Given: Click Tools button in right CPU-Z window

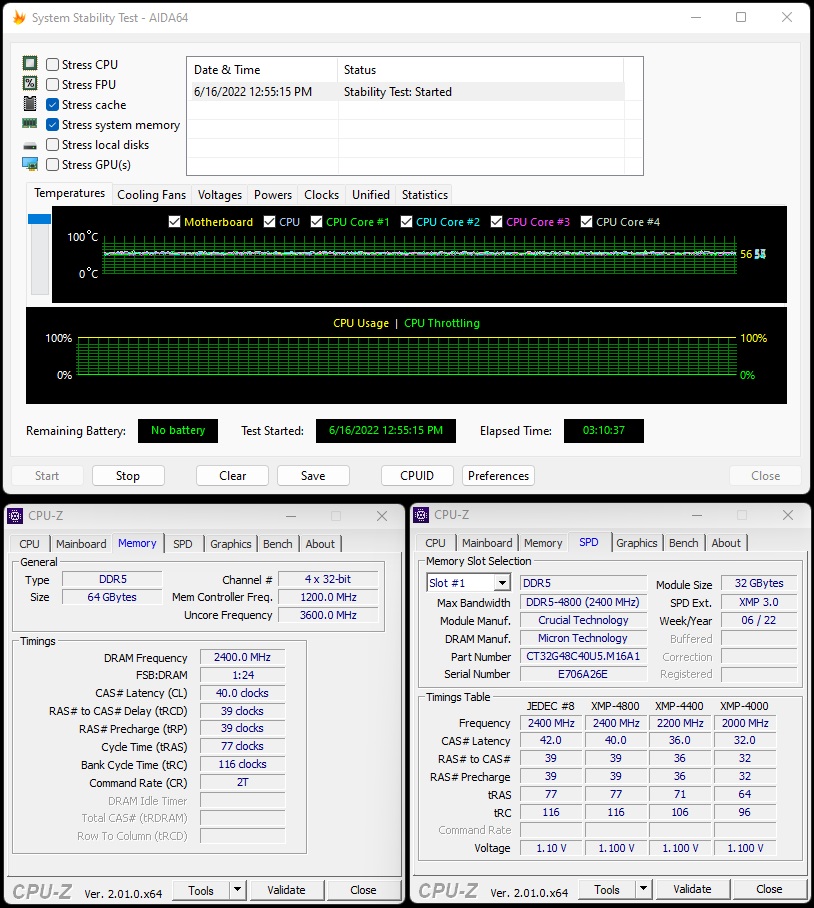Looking at the screenshot, I should point(607,889).
